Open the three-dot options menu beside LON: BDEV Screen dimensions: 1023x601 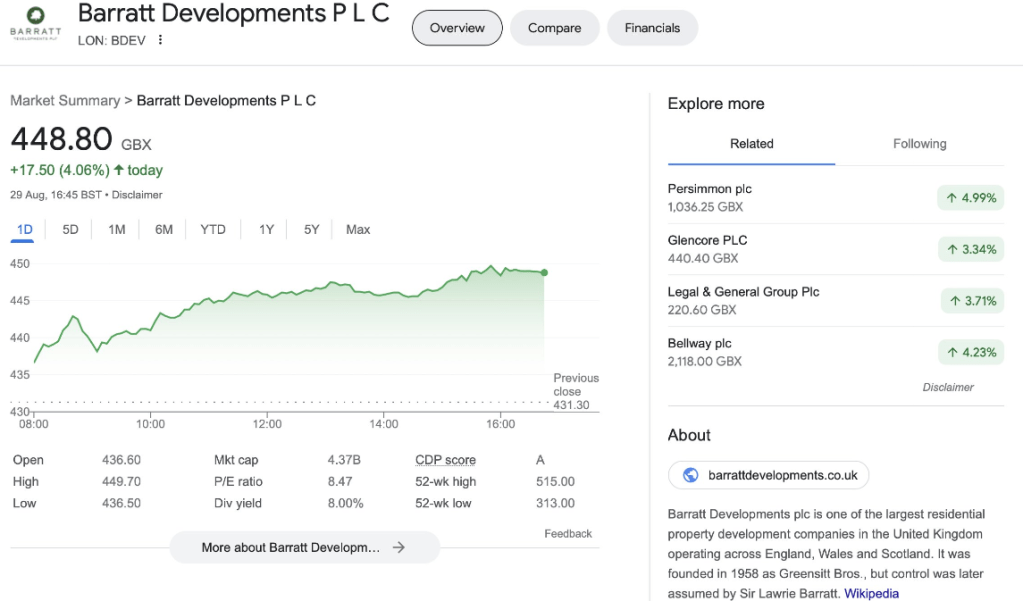pyautogui.click(x=160, y=40)
